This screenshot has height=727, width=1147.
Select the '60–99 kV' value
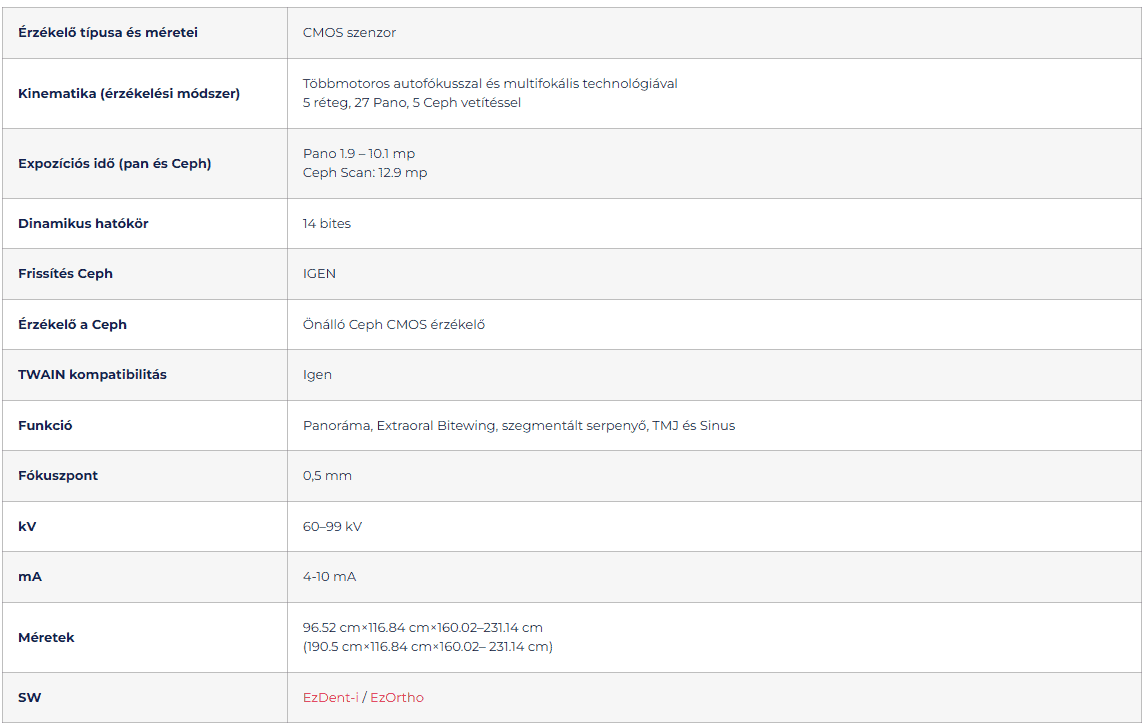(x=332, y=526)
